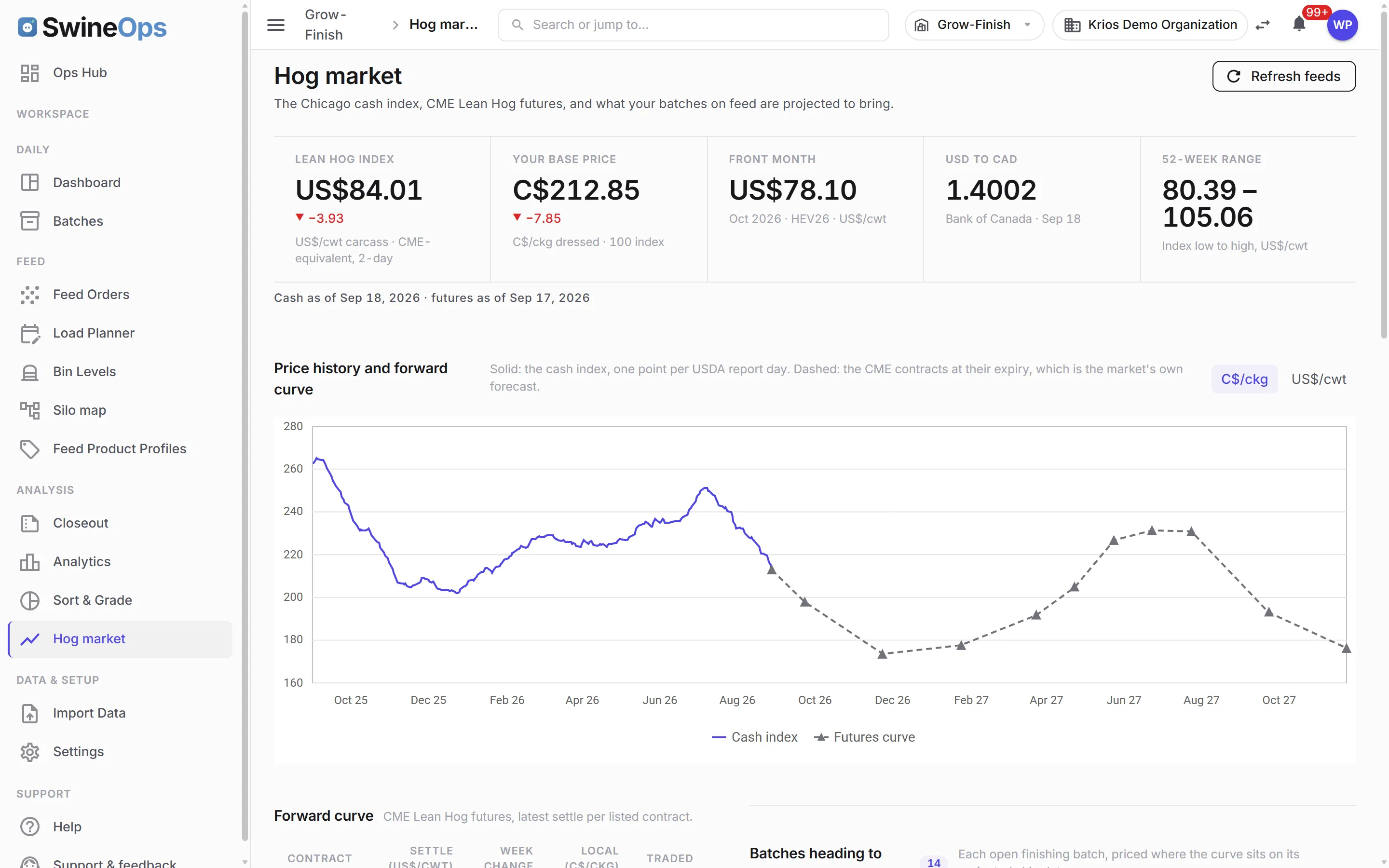Click the Search or jump to field
Viewport: 1389px width, 868px height.
pyautogui.click(x=694, y=25)
